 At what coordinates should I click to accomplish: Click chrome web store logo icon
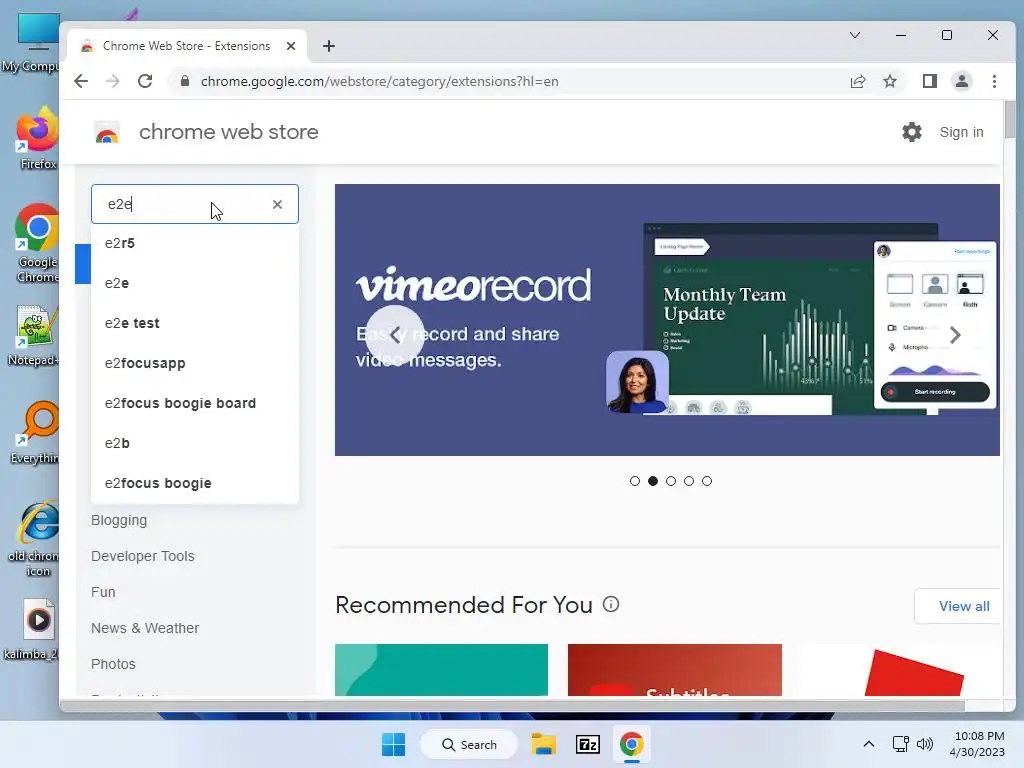pyautogui.click(x=107, y=133)
